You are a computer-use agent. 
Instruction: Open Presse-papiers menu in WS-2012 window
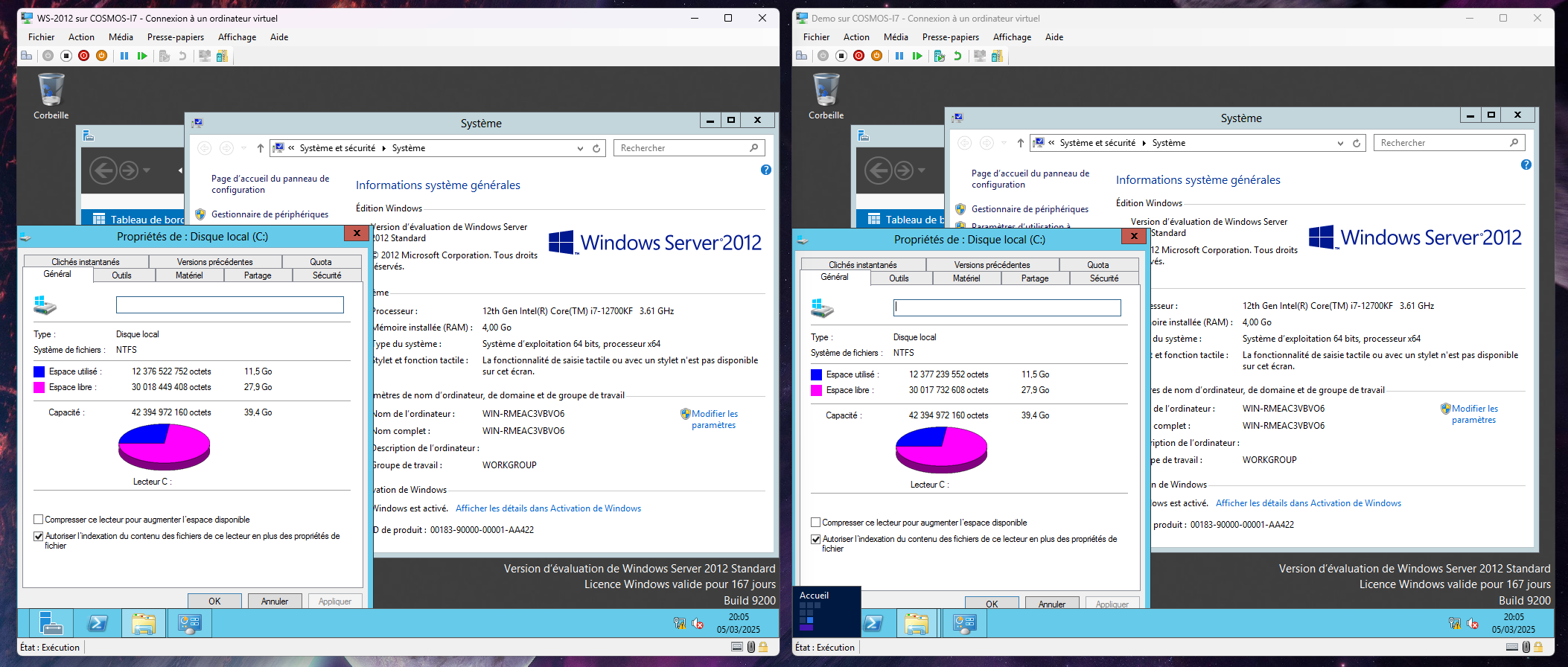pos(175,37)
